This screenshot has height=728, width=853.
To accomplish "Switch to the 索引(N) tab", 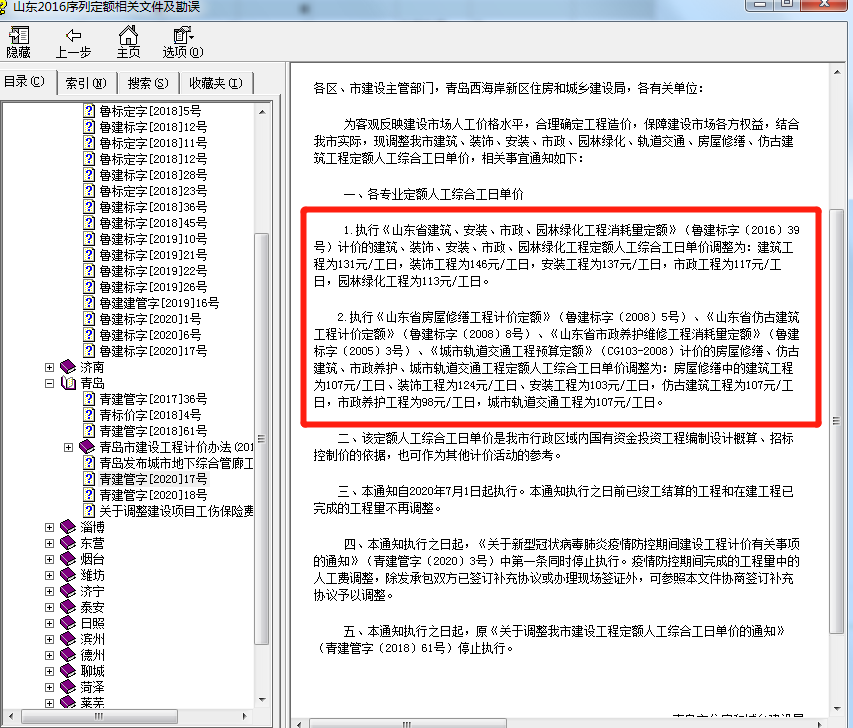I will coord(86,83).
